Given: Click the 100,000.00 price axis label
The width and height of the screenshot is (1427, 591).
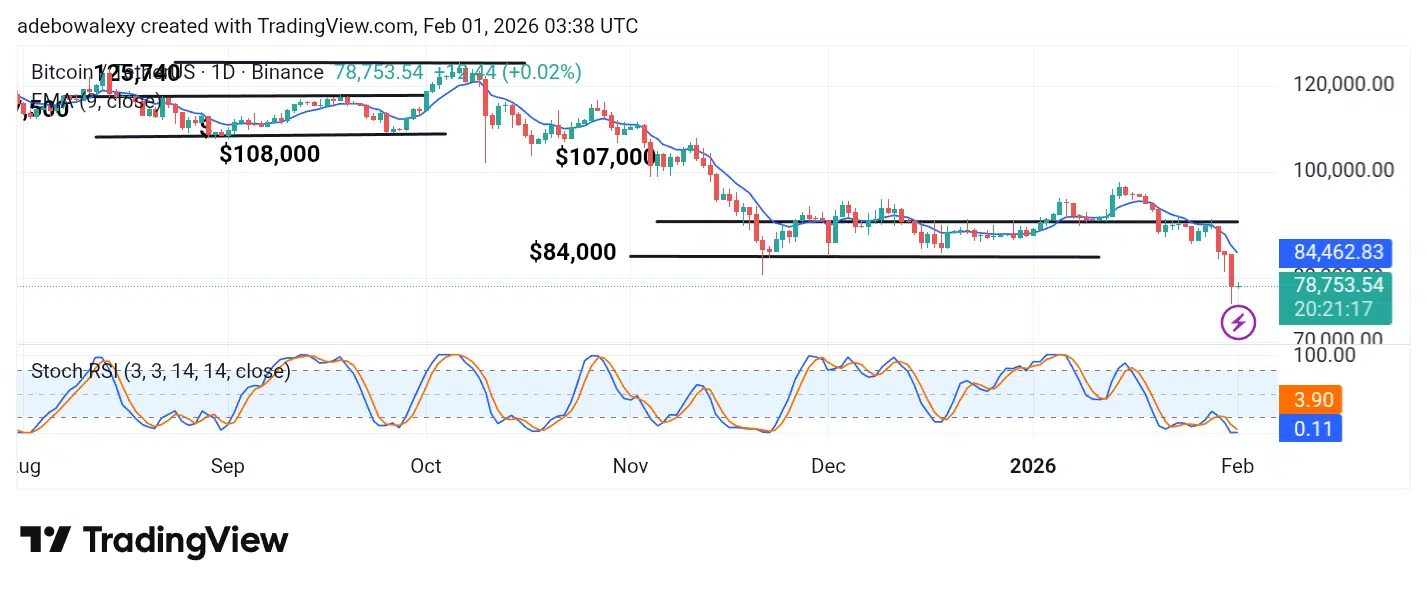Looking at the screenshot, I should click(x=1344, y=170).
